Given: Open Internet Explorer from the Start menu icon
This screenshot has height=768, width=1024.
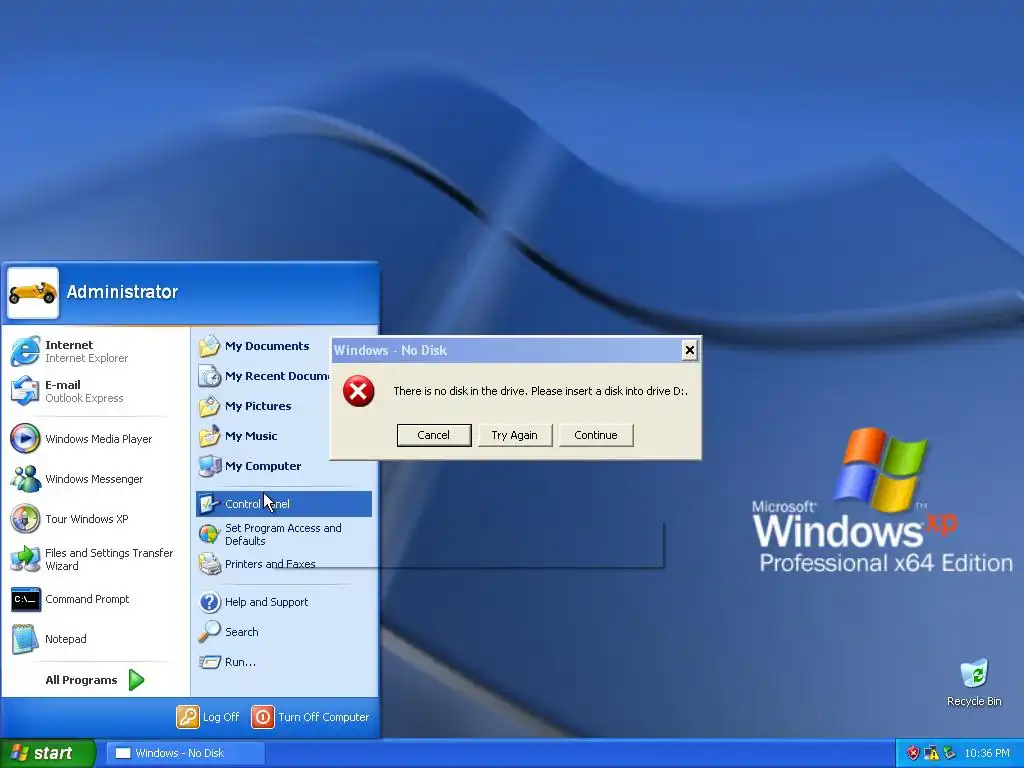Looking at the screenshot, I should click(x=25, y=351).
